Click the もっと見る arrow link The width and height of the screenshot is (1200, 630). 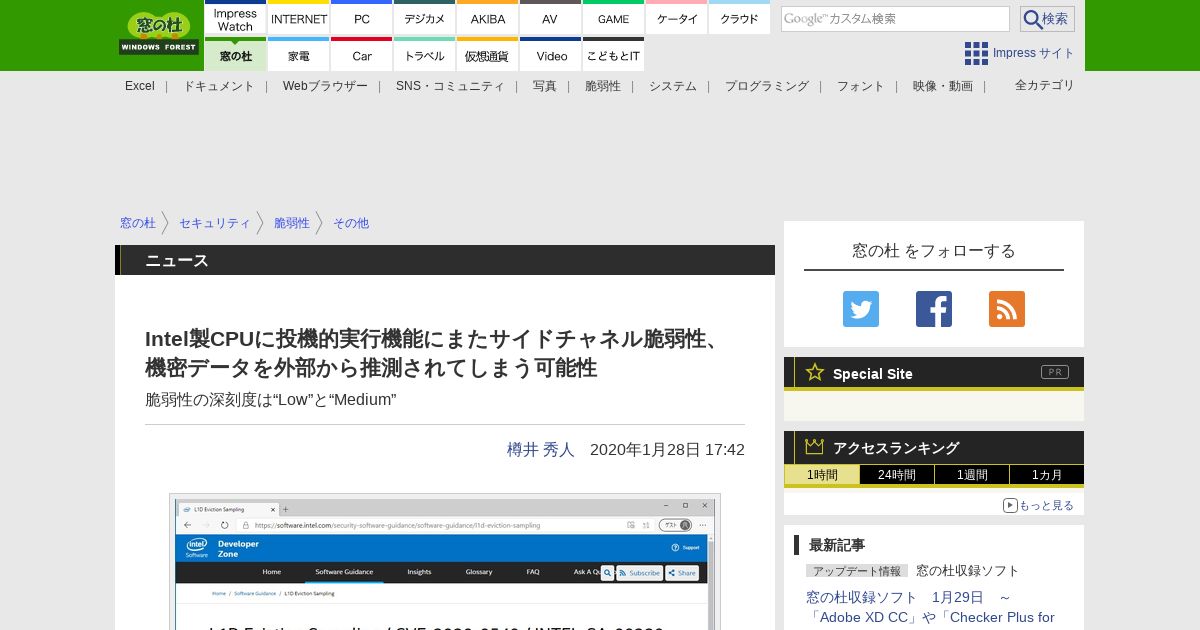point(1038,505)
